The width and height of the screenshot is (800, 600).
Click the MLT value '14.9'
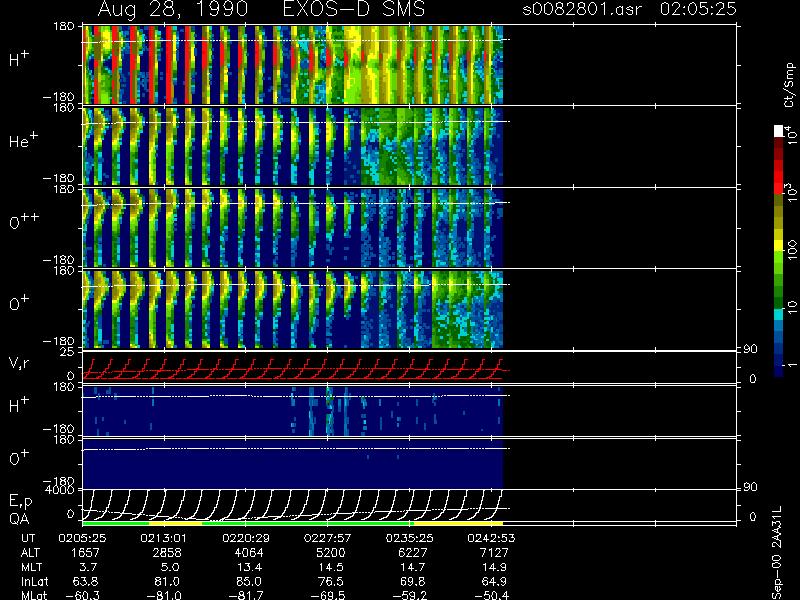coord(495,567)
